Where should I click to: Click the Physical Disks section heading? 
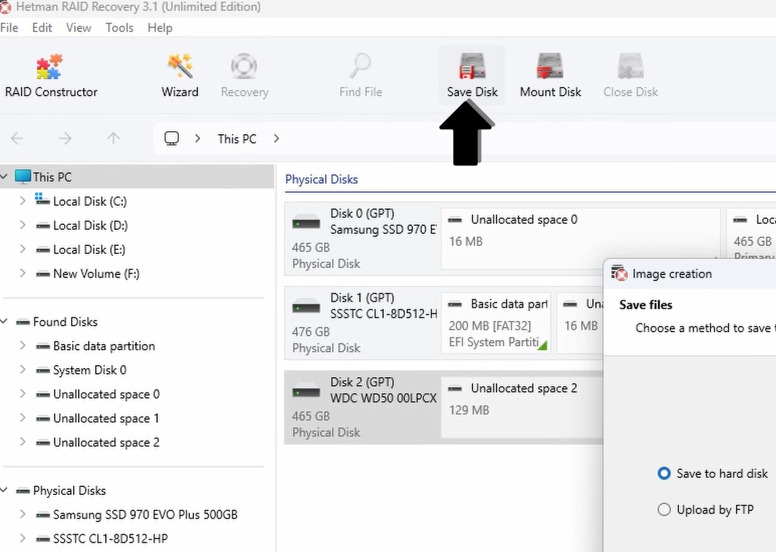pos(322,179)
